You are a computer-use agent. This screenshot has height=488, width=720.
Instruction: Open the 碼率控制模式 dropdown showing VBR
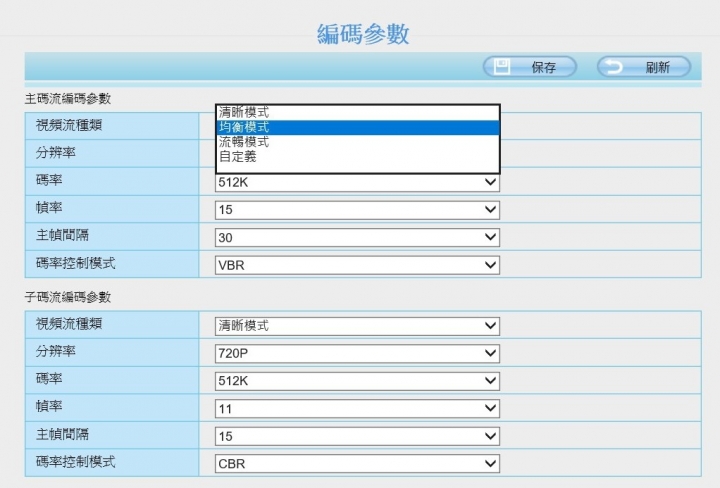(357, 265)
